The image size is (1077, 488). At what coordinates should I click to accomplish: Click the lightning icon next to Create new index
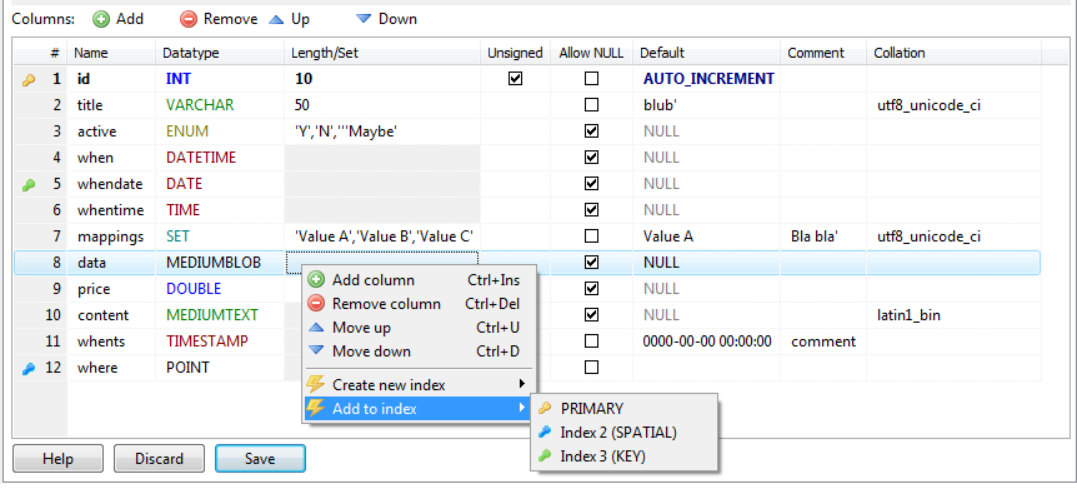coord(315,385)
